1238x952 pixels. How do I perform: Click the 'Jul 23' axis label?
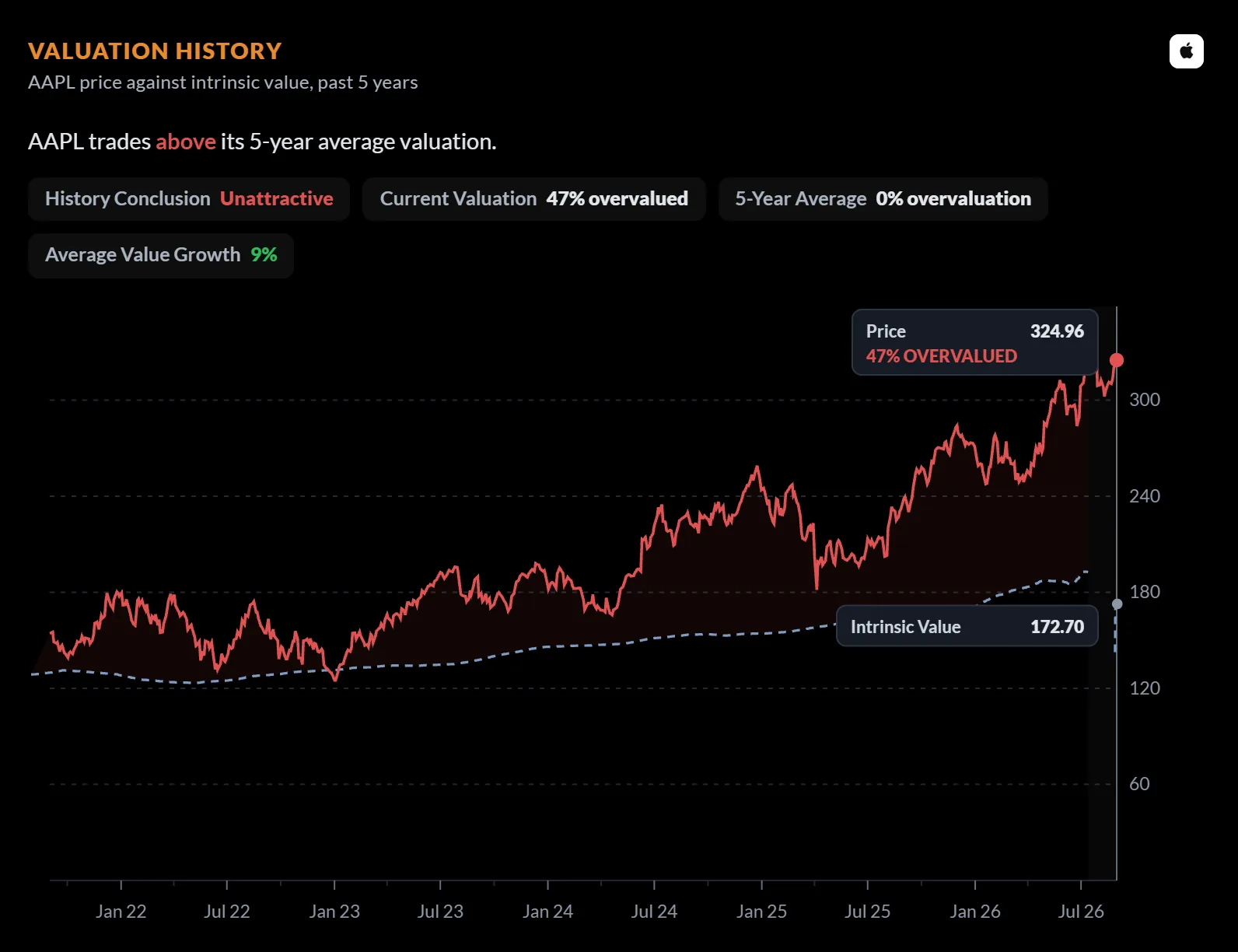point(440,912)
